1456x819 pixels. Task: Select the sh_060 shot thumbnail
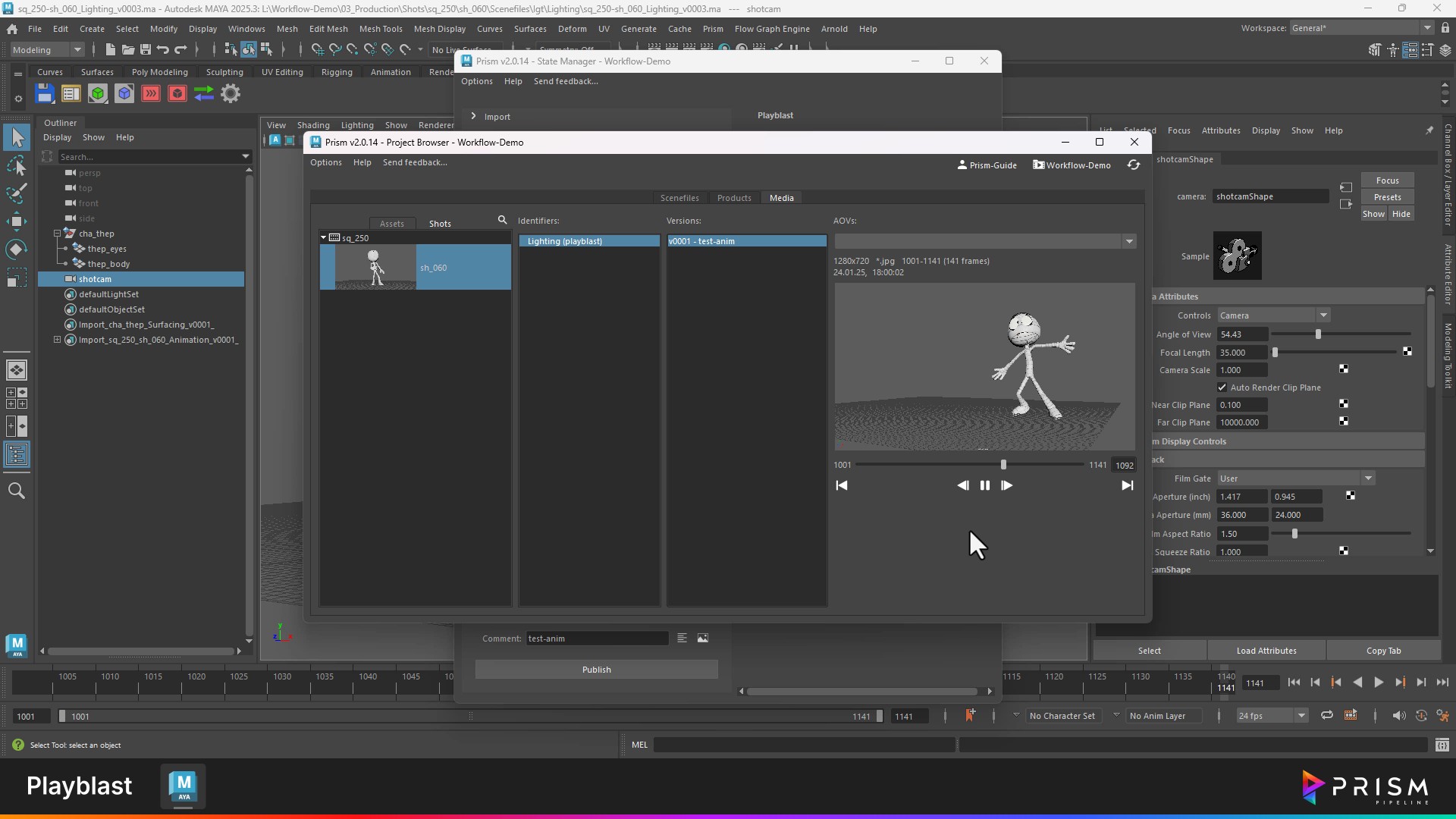376,267
